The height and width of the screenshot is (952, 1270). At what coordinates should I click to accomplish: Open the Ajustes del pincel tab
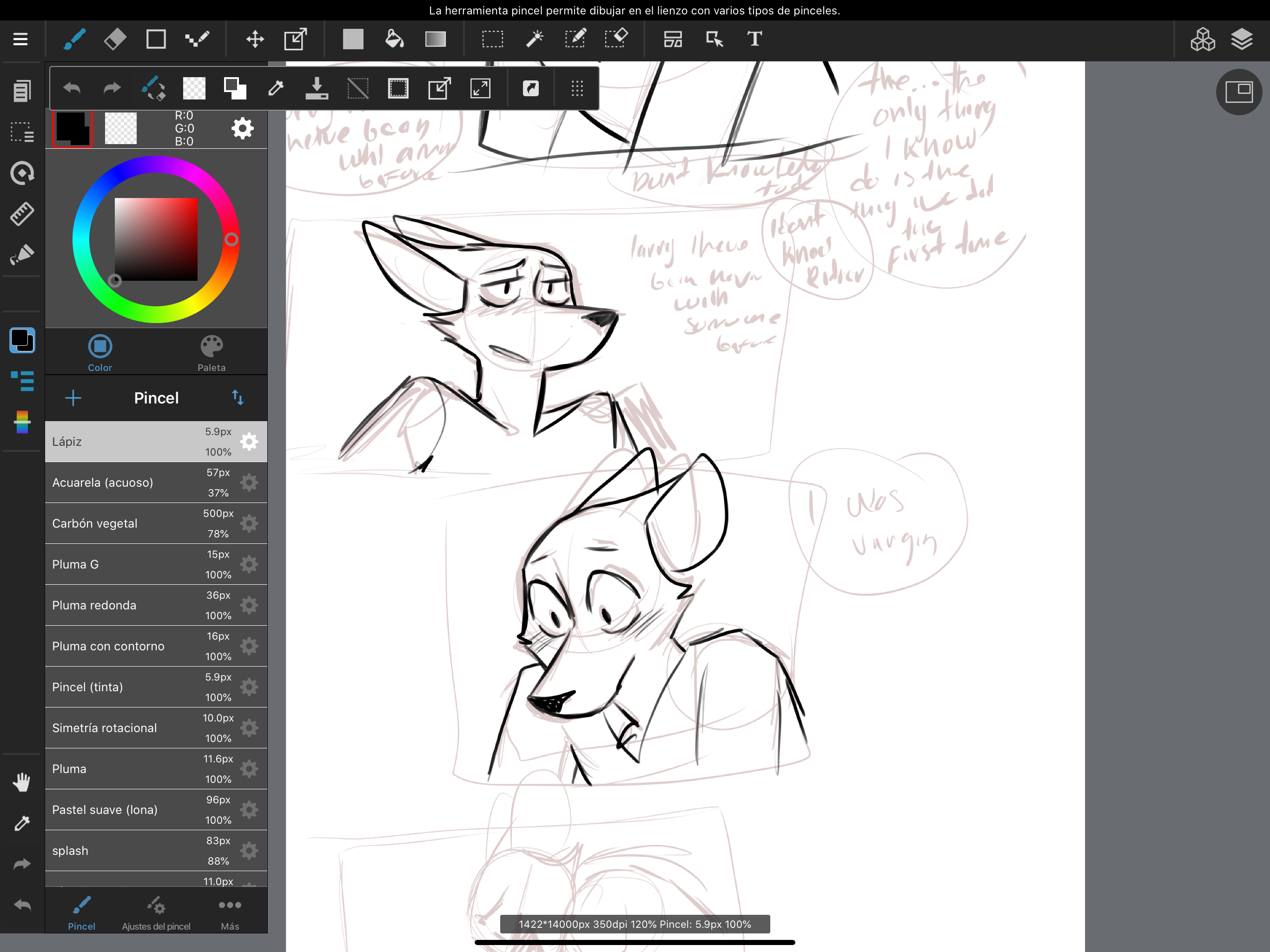[x=156, y=913]
